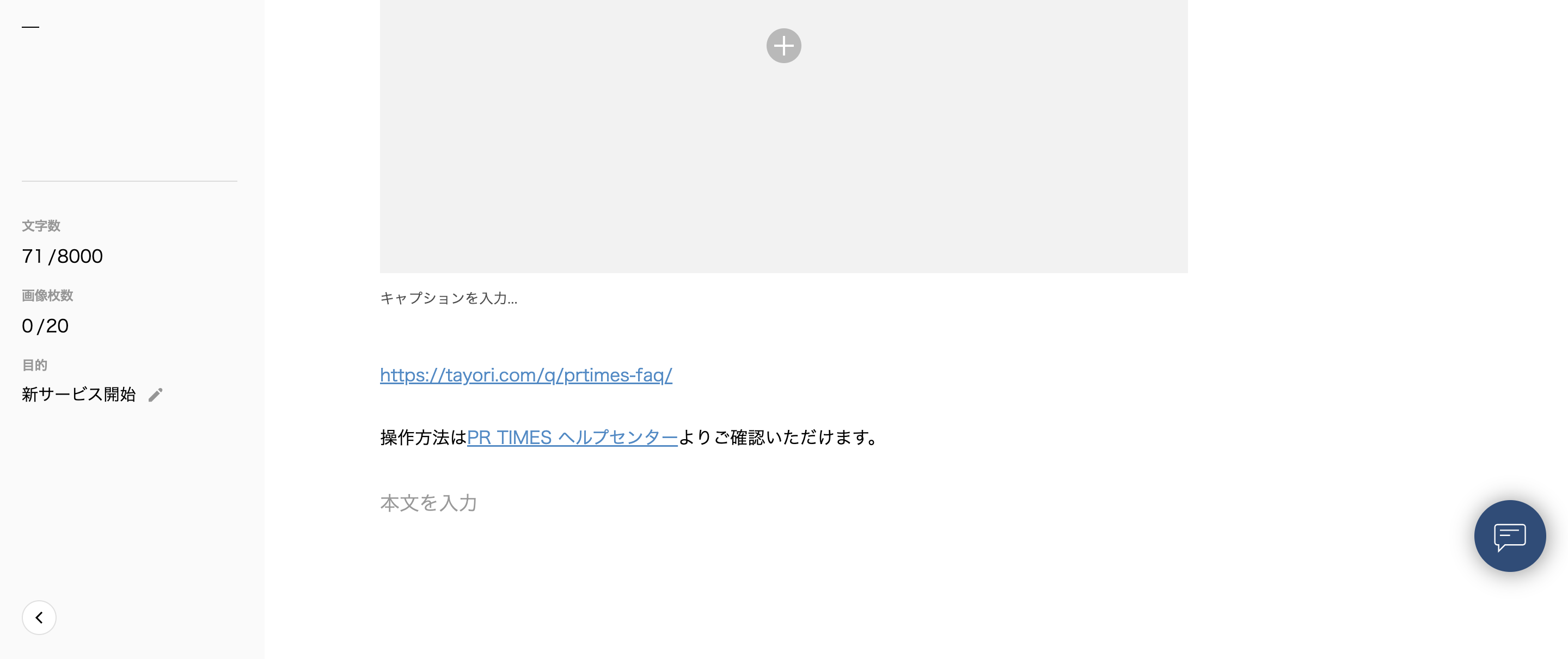Open the chat support bubble
This screenshot has width=1568, height=659.
click(1510, 535)
